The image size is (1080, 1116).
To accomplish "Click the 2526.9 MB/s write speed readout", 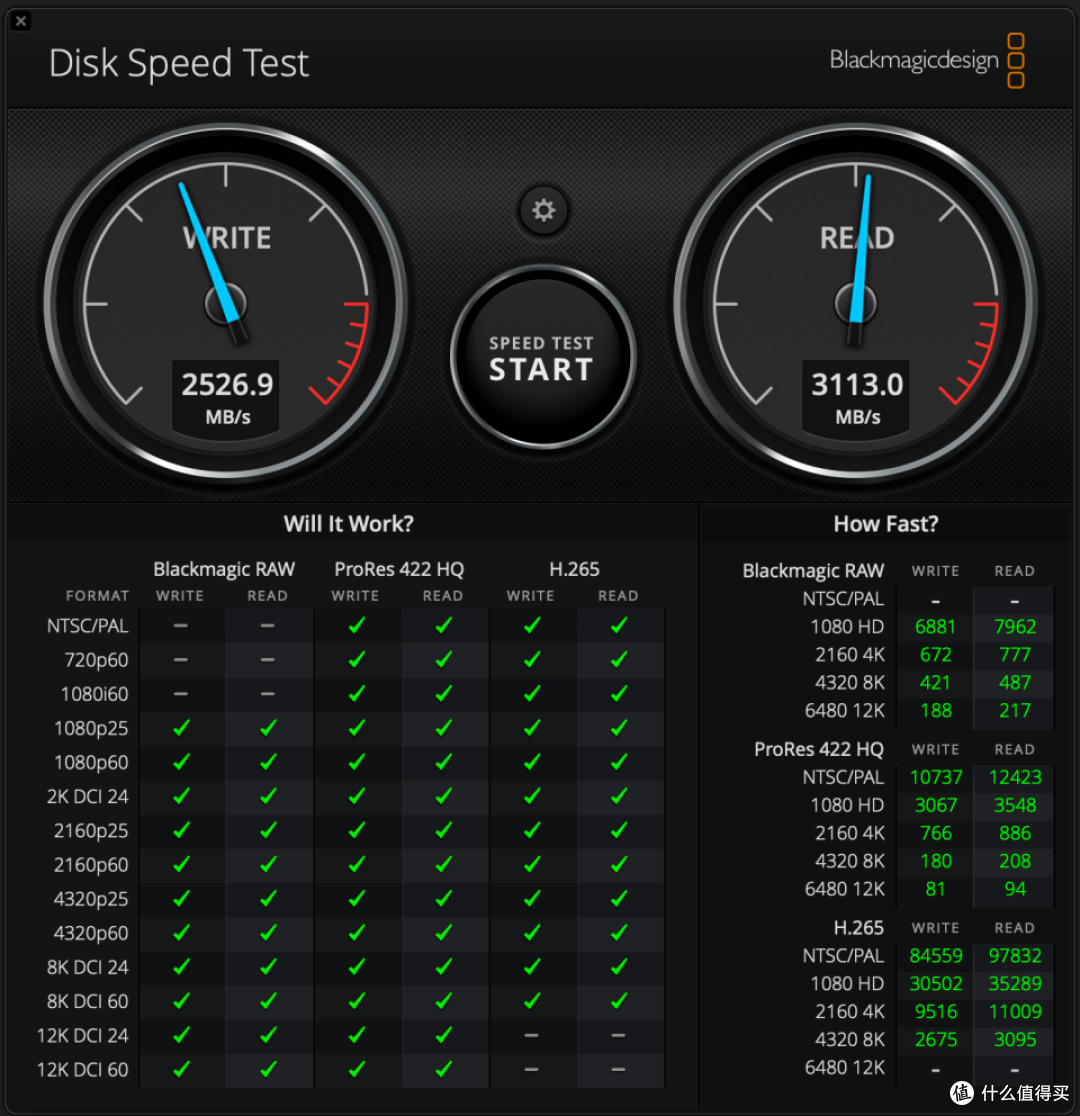I will click(x=227, y=397).
